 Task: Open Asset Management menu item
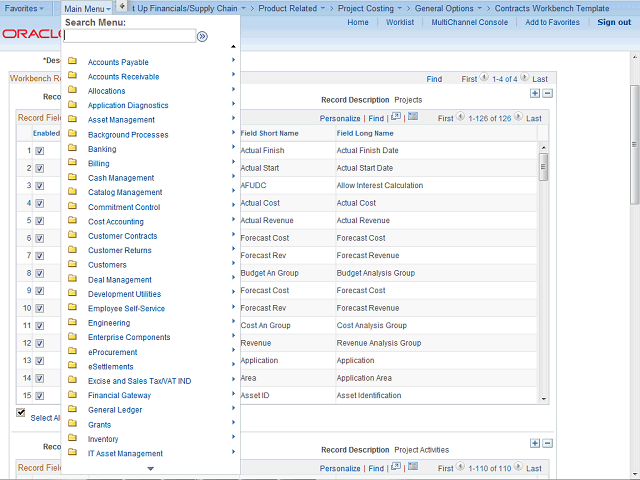[x=121, y=120]
